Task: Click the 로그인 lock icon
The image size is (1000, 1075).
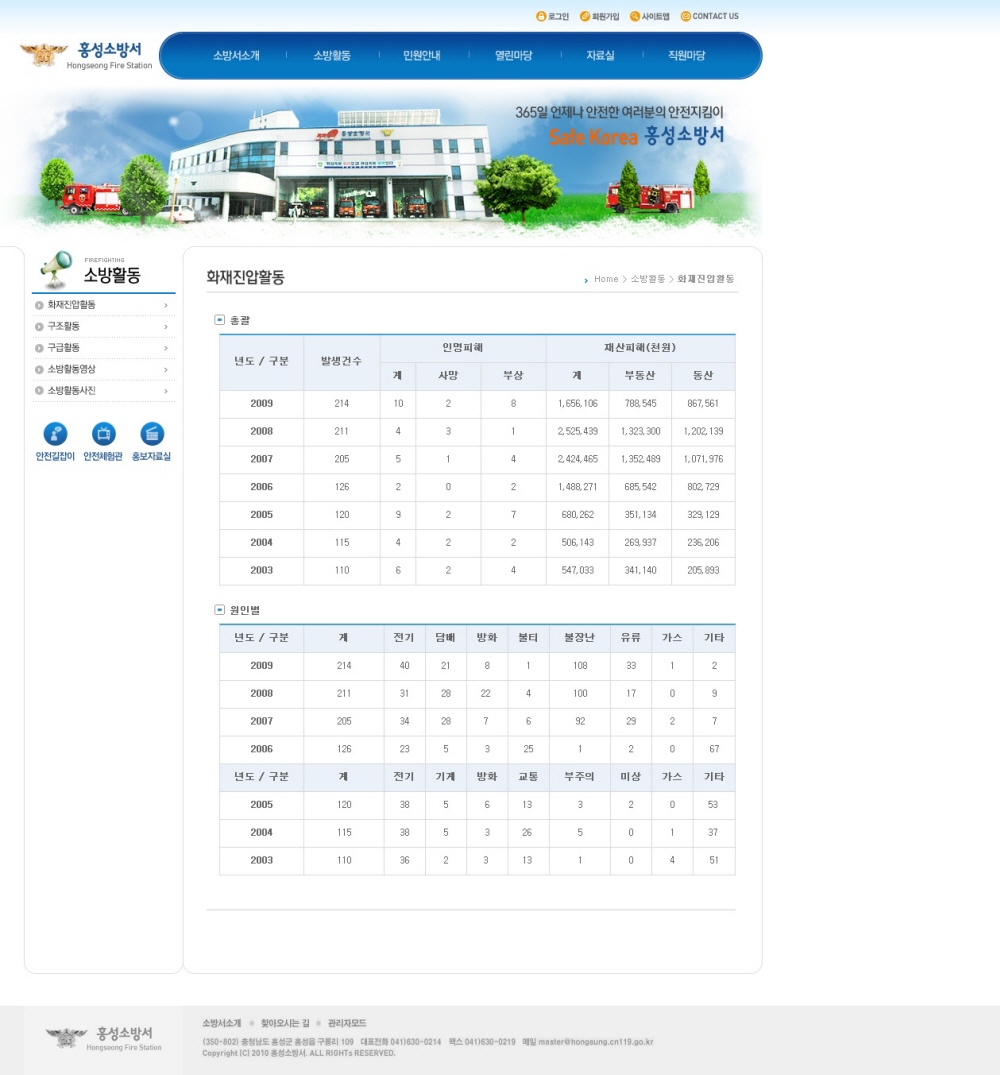Action: click(x=541, y=16)
